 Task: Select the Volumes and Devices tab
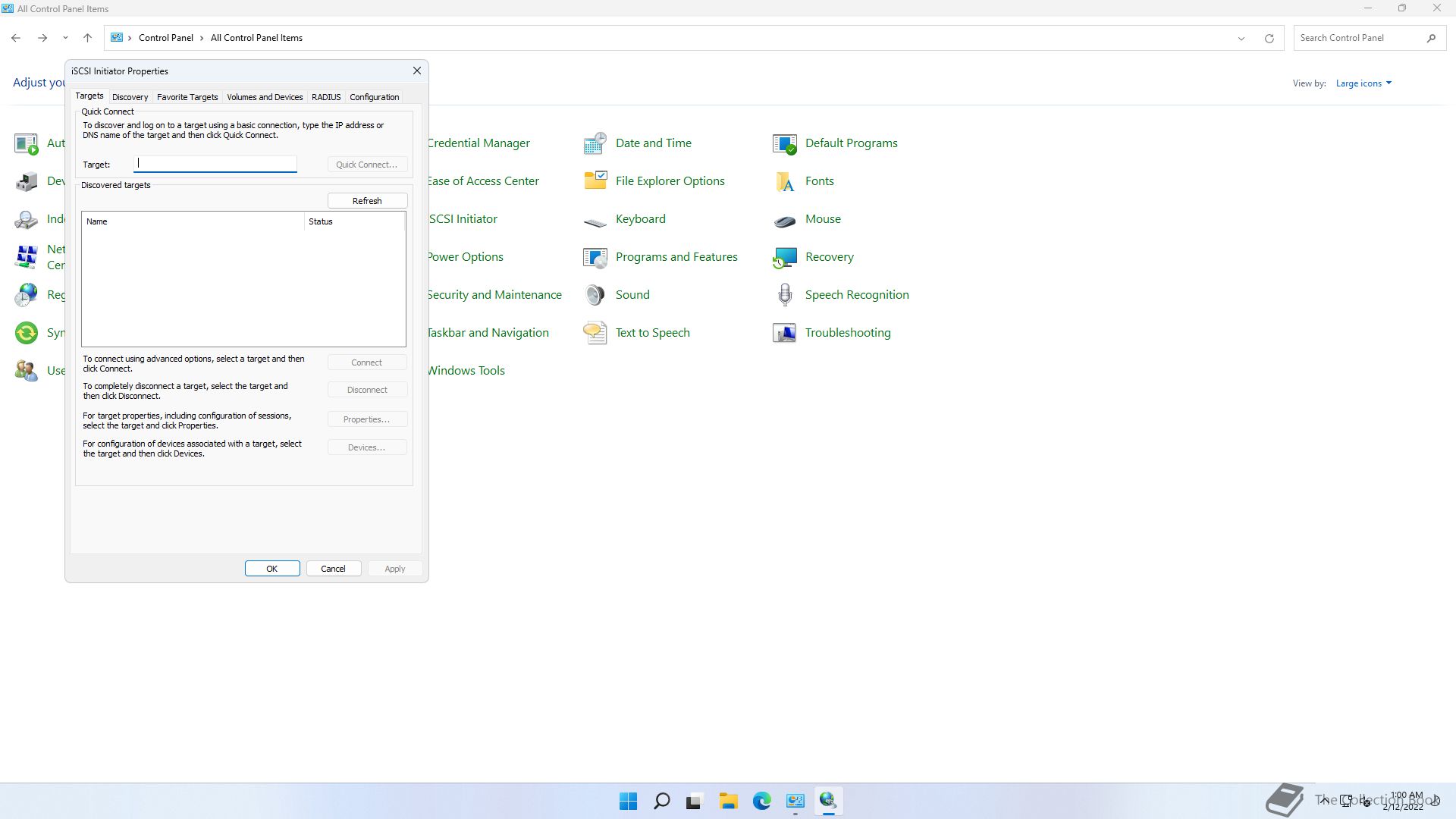tap(265, 97)
